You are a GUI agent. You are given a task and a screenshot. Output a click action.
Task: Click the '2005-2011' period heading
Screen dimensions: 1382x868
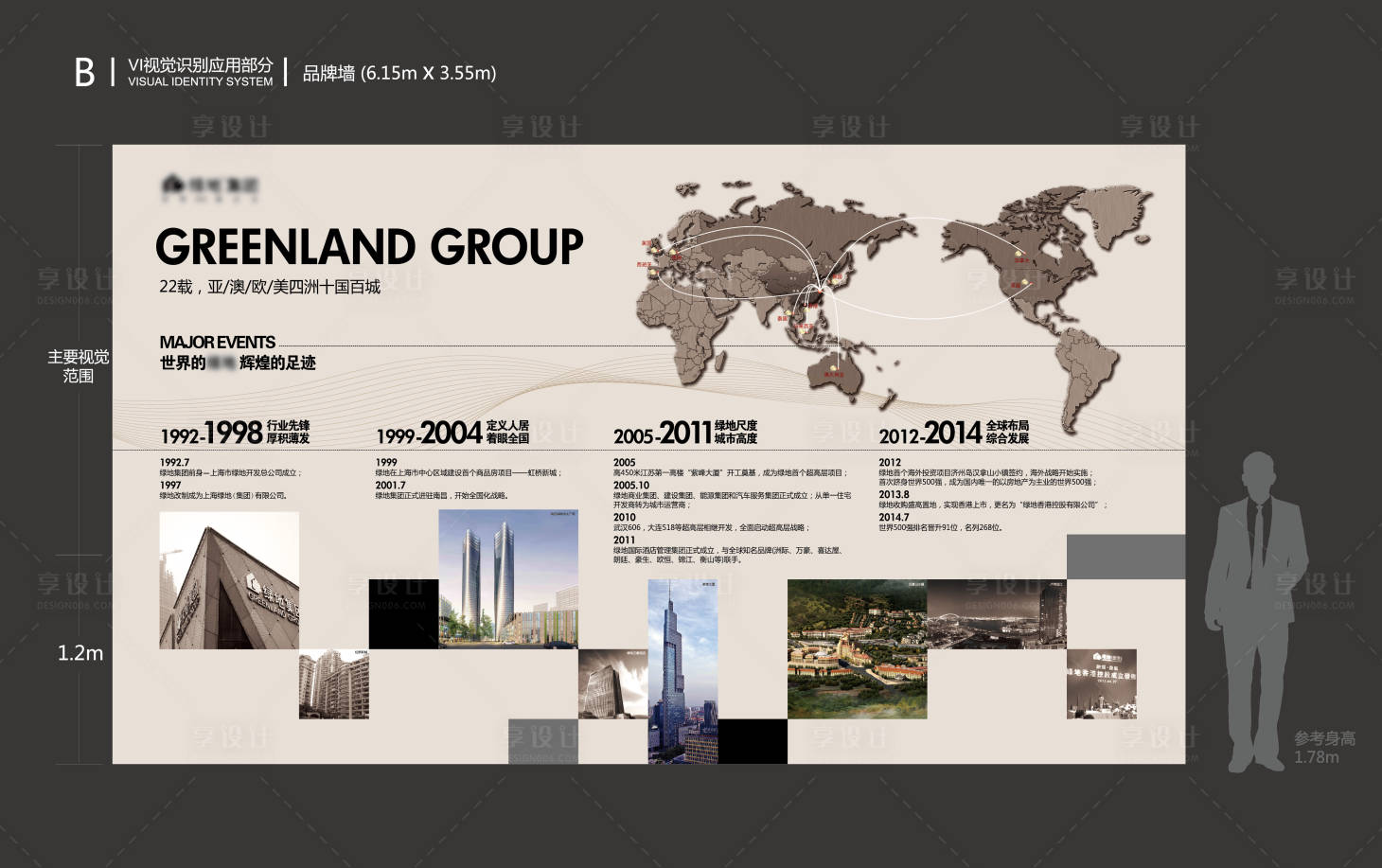point(662,433)
